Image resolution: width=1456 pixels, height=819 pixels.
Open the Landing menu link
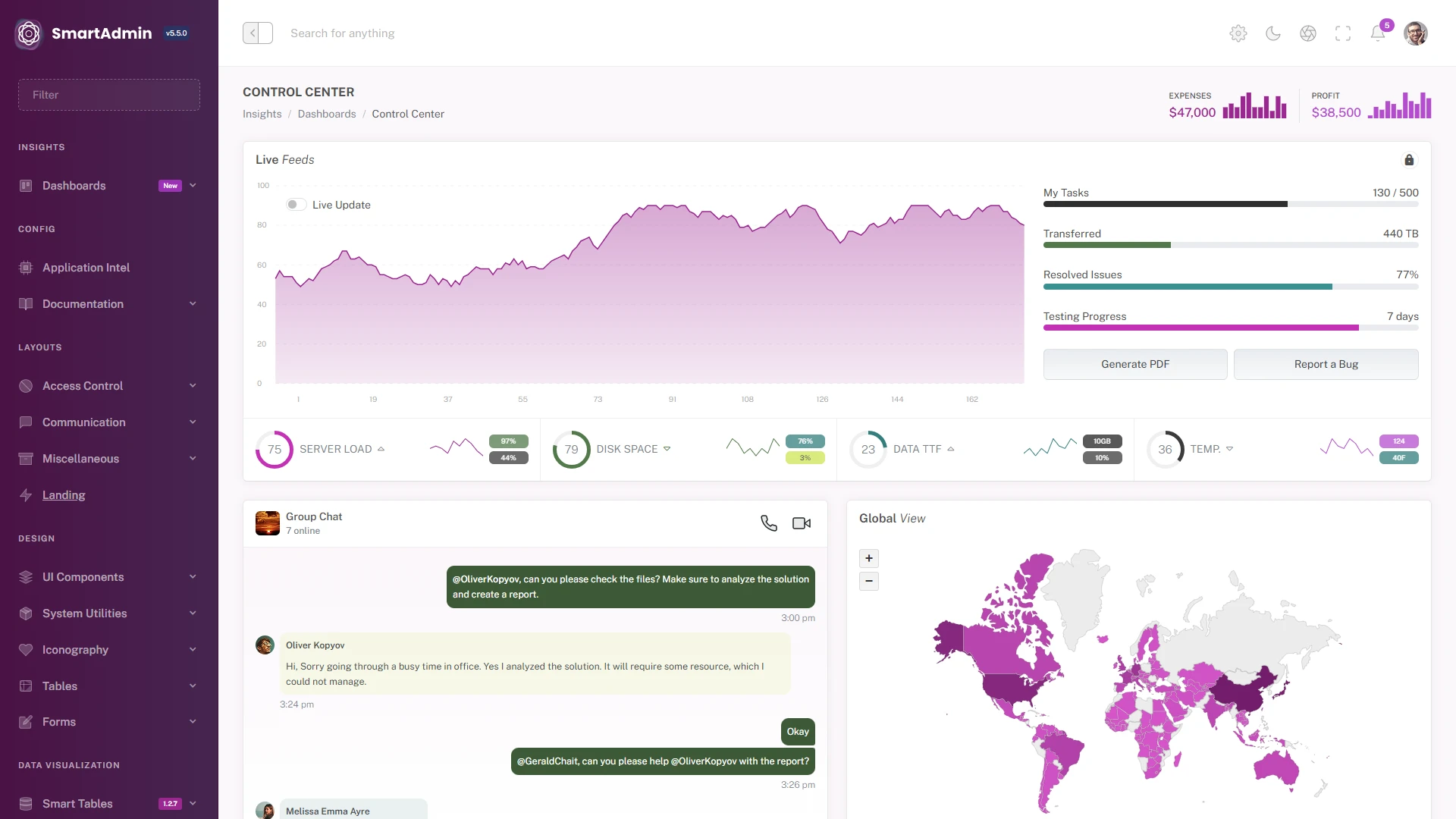(x=109, y=495)
